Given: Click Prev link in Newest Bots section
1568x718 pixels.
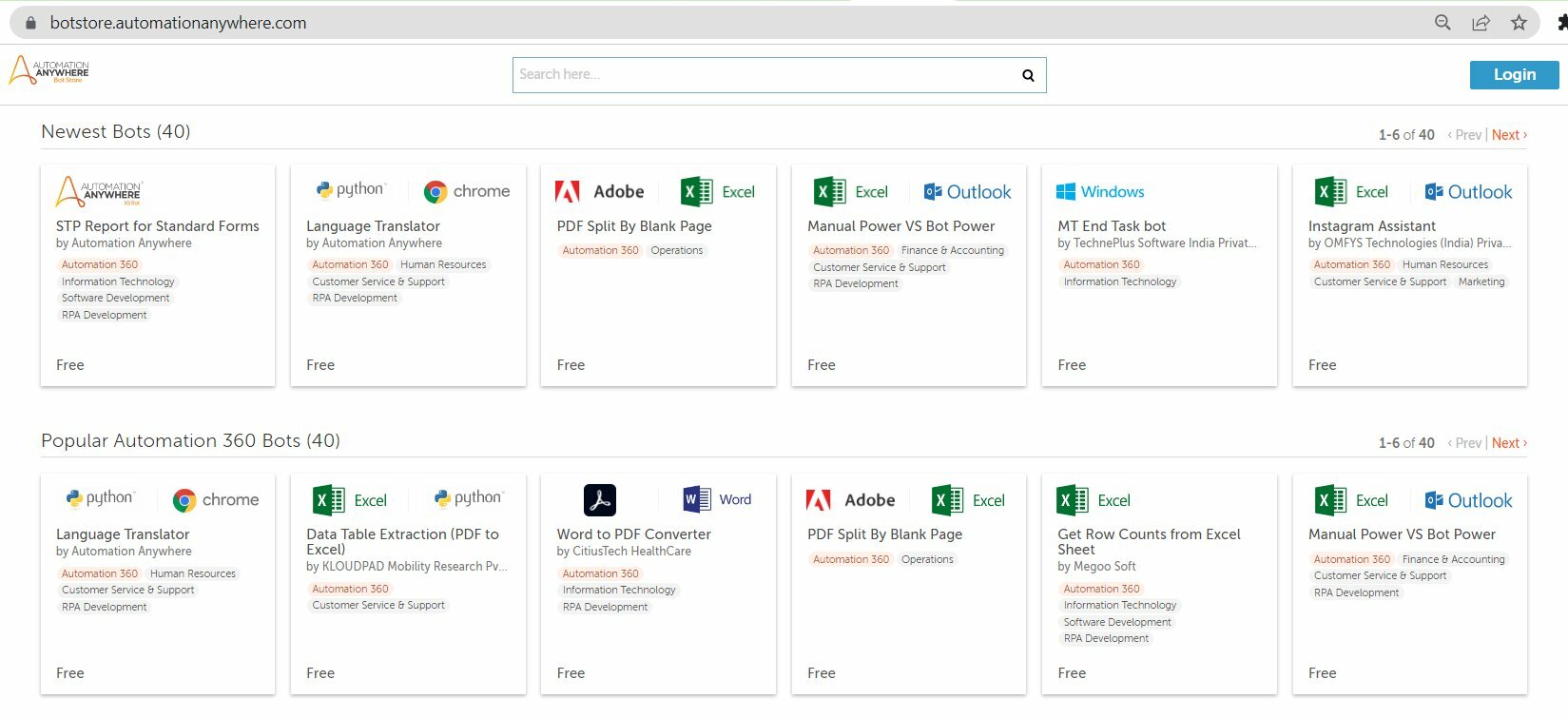Looking at the screenshot, I should [x=1465, y=135].
